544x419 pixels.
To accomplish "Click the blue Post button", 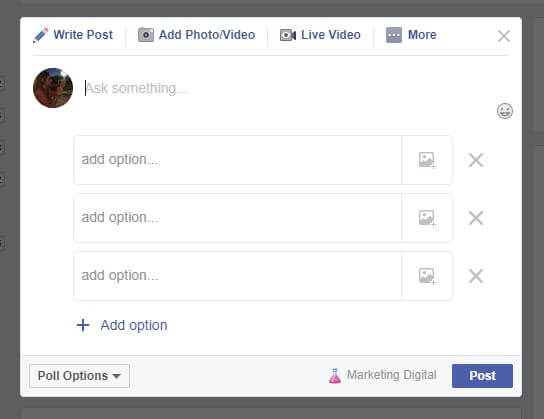I will (x=482, y=376).
